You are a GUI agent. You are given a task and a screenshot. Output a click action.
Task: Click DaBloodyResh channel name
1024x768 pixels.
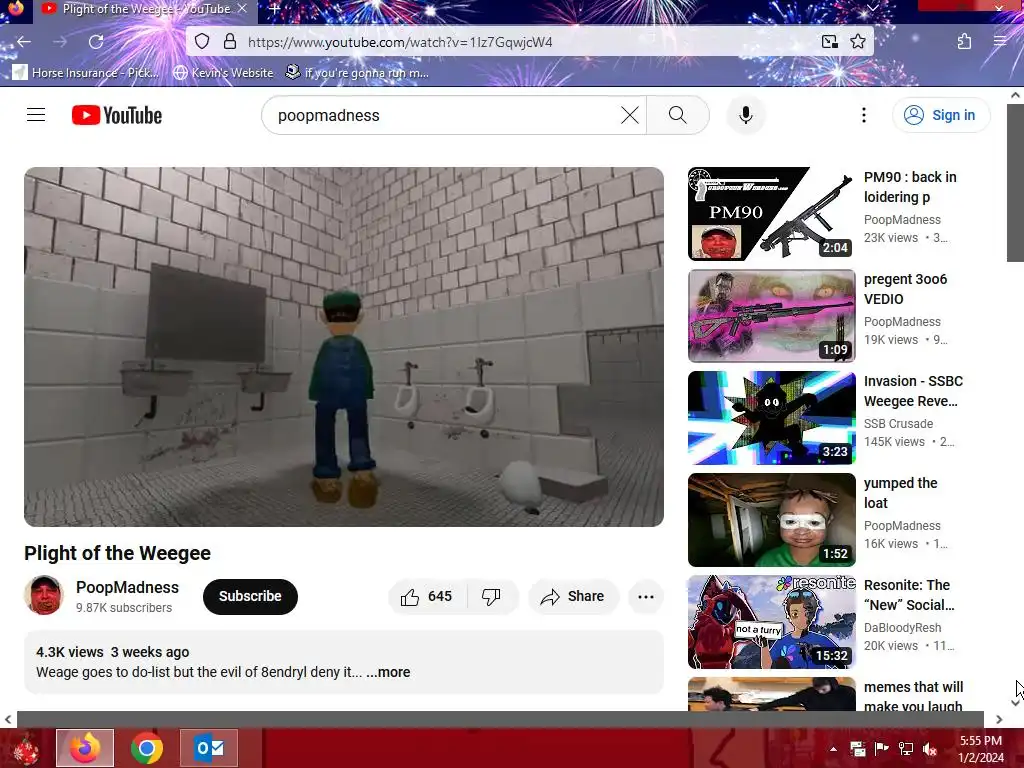902,627
